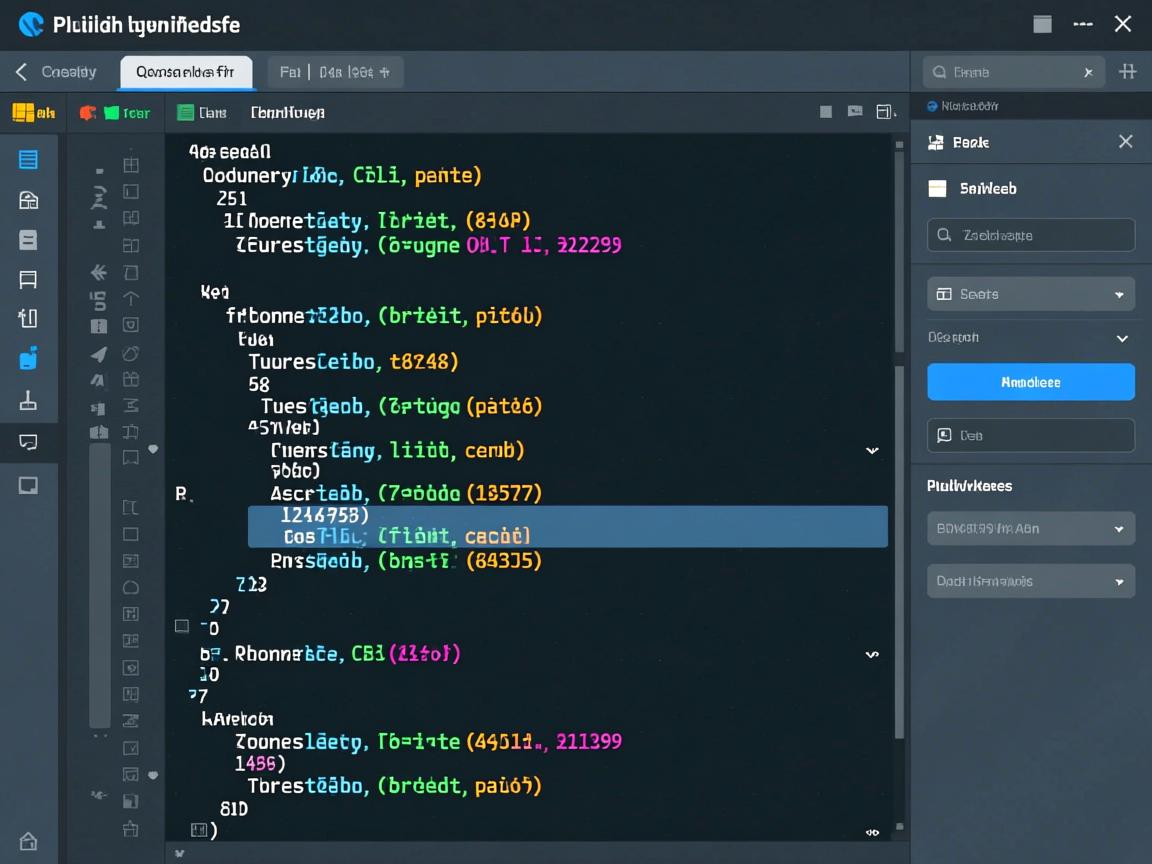The width and height of the screenshot is (1152, 864).
Task: Click the blue list icon in left sidebar
Action: tap(28, 160)
